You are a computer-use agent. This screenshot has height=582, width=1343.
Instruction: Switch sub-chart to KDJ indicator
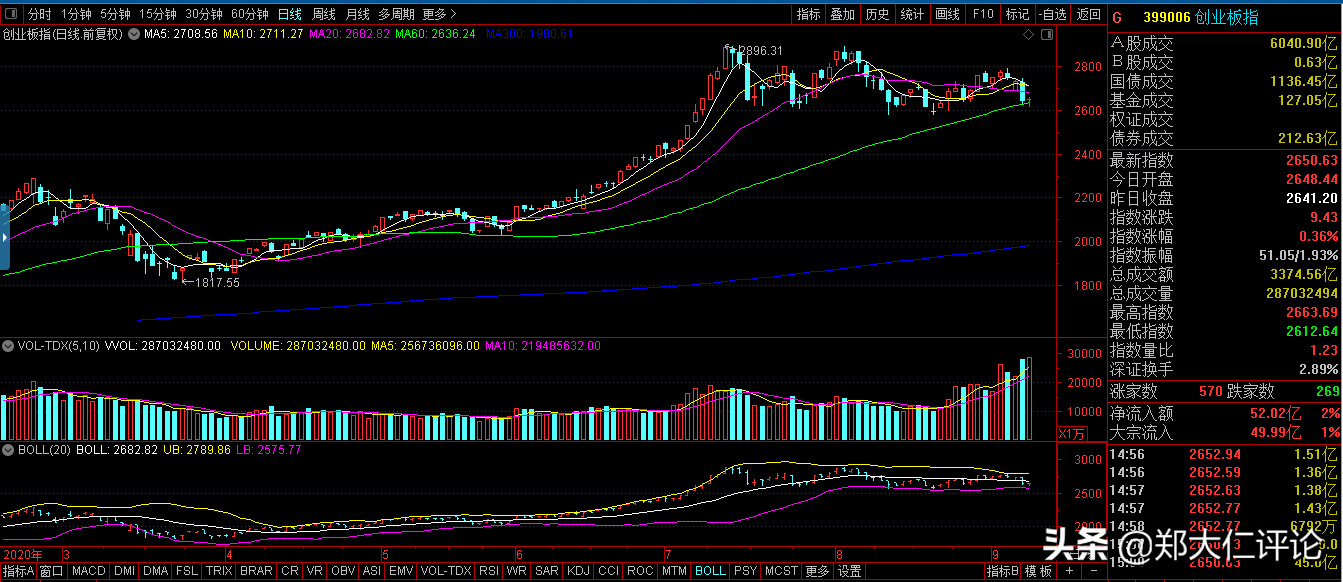coord(578,571)
